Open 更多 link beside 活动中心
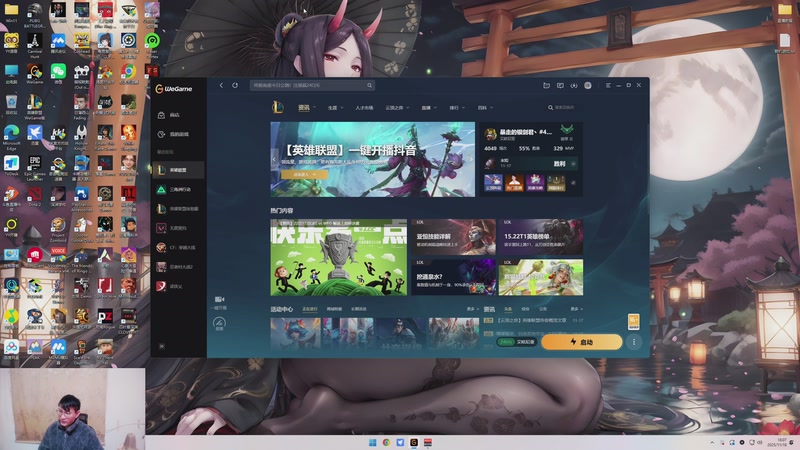The height and width of the screenshot is (450, 800). [472, 309]
